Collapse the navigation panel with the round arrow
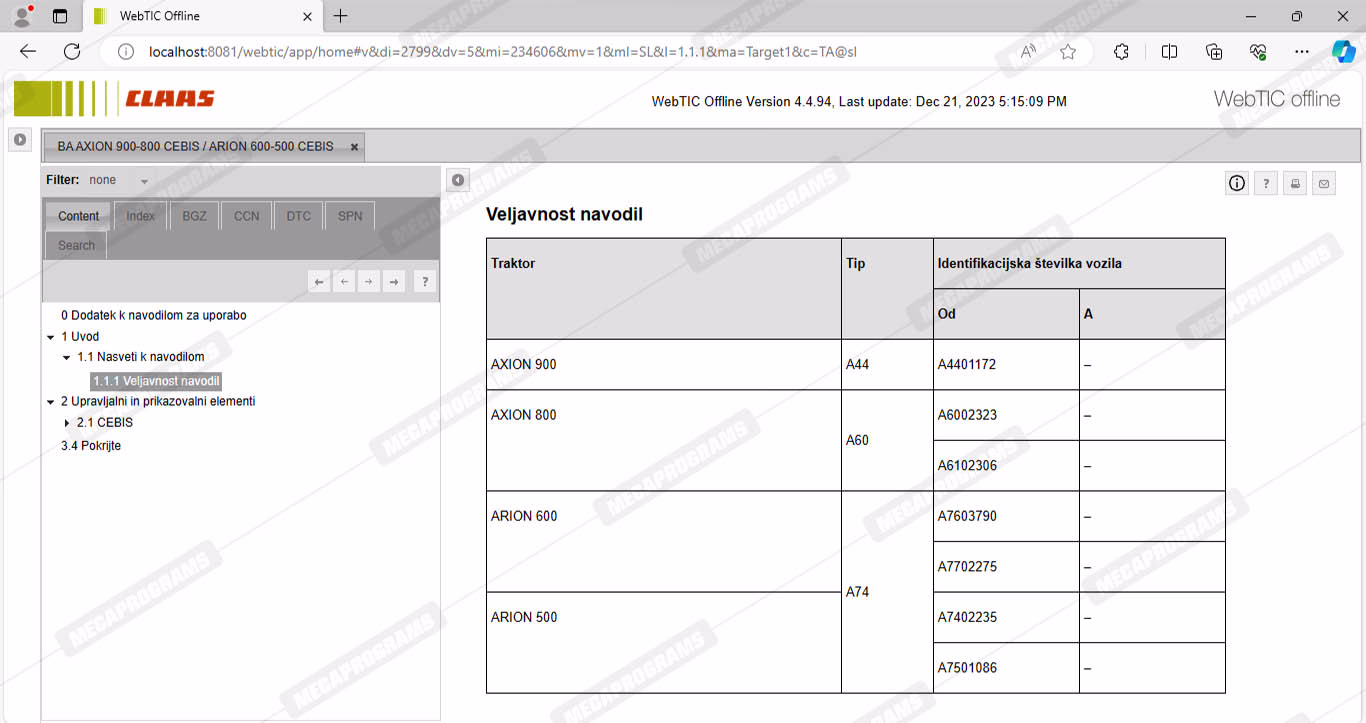This screenshot has width=1366, height=723. click(457, 180)
